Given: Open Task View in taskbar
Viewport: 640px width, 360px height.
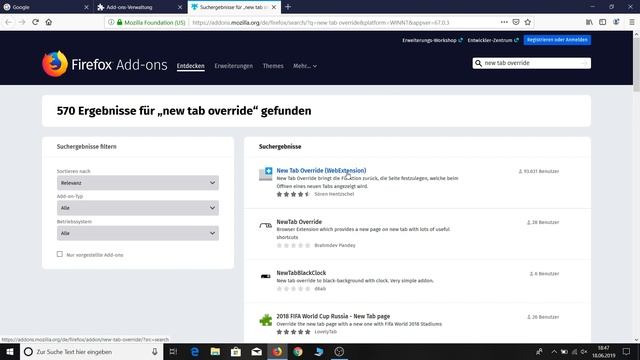Looking at the screenshot, I should coord(173,351).
